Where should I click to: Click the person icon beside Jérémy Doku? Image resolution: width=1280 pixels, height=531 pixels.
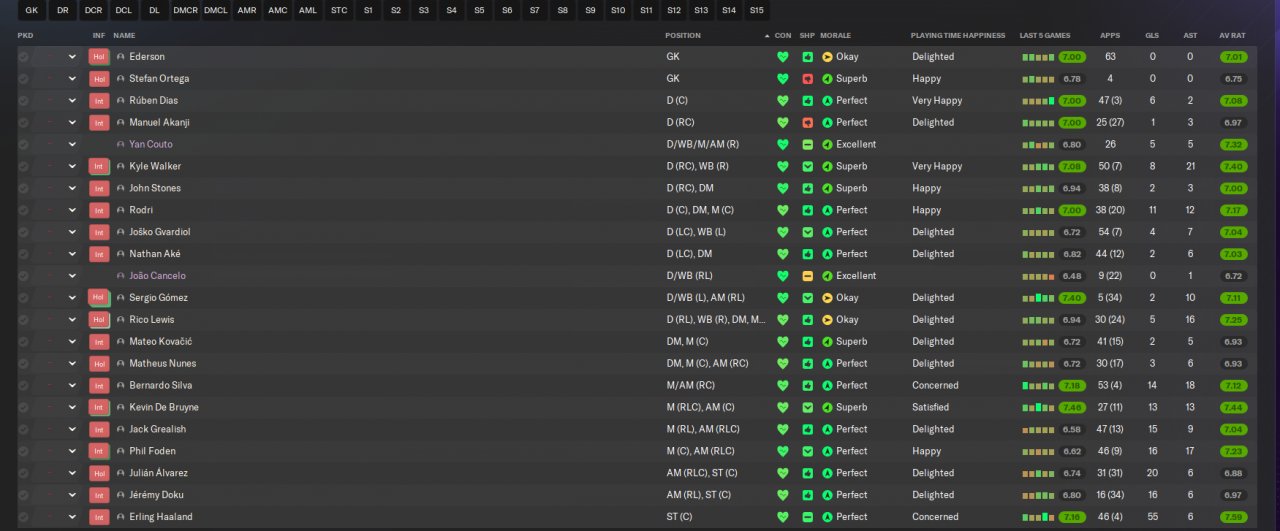121,495
